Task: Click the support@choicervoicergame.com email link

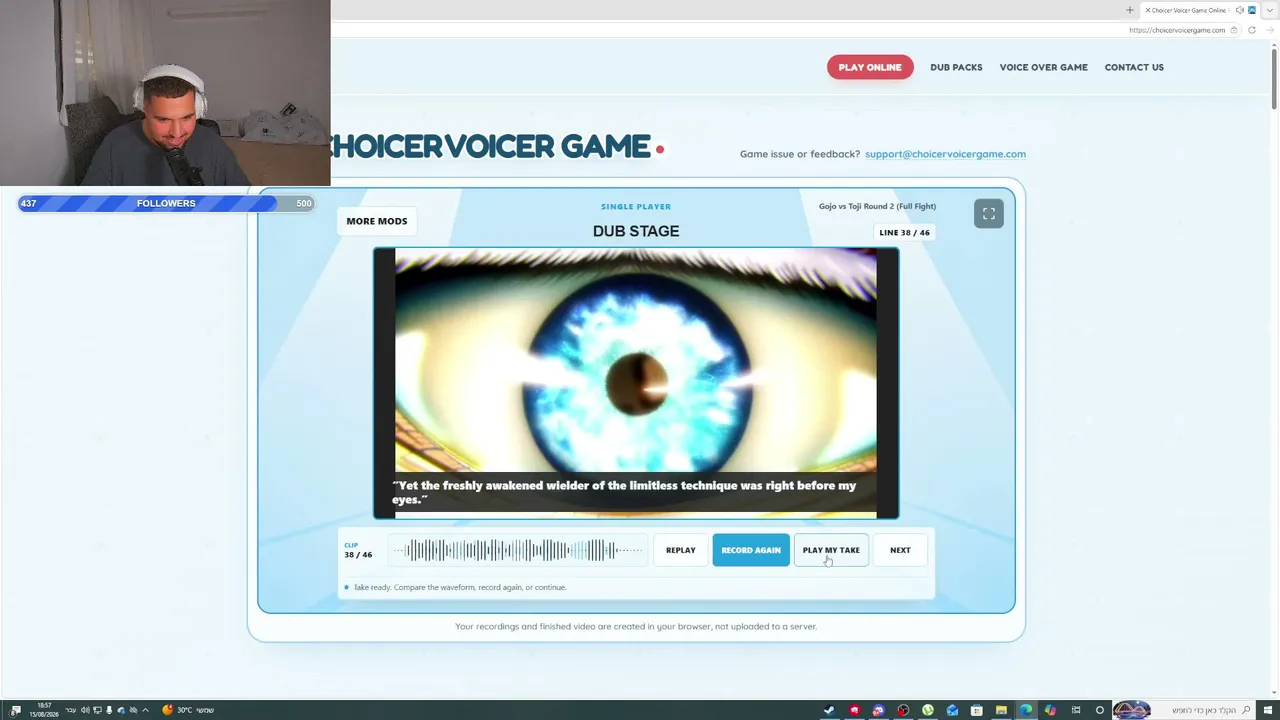Action: [945, 154]
